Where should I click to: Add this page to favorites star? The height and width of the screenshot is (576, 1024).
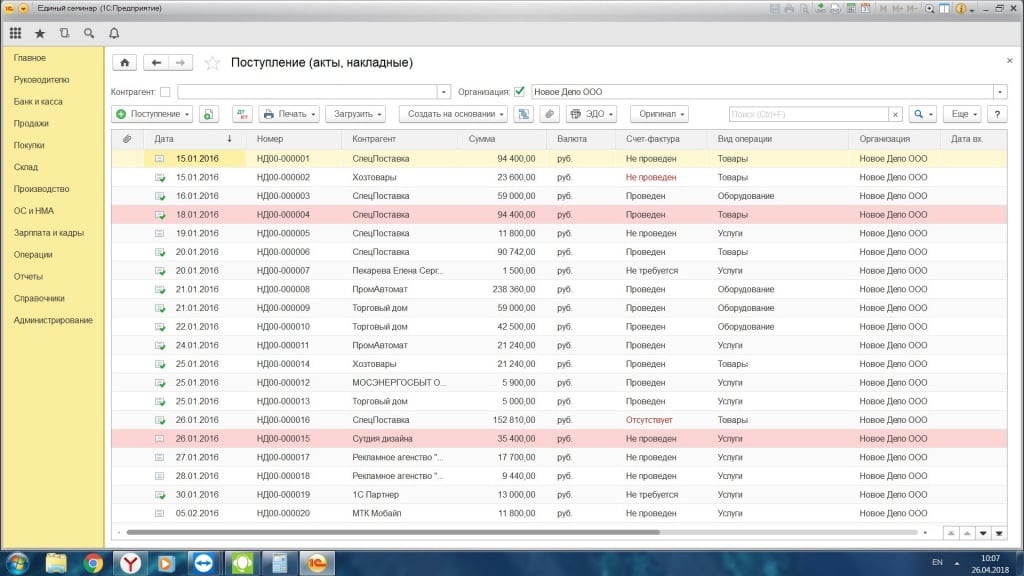coord(212,63)
